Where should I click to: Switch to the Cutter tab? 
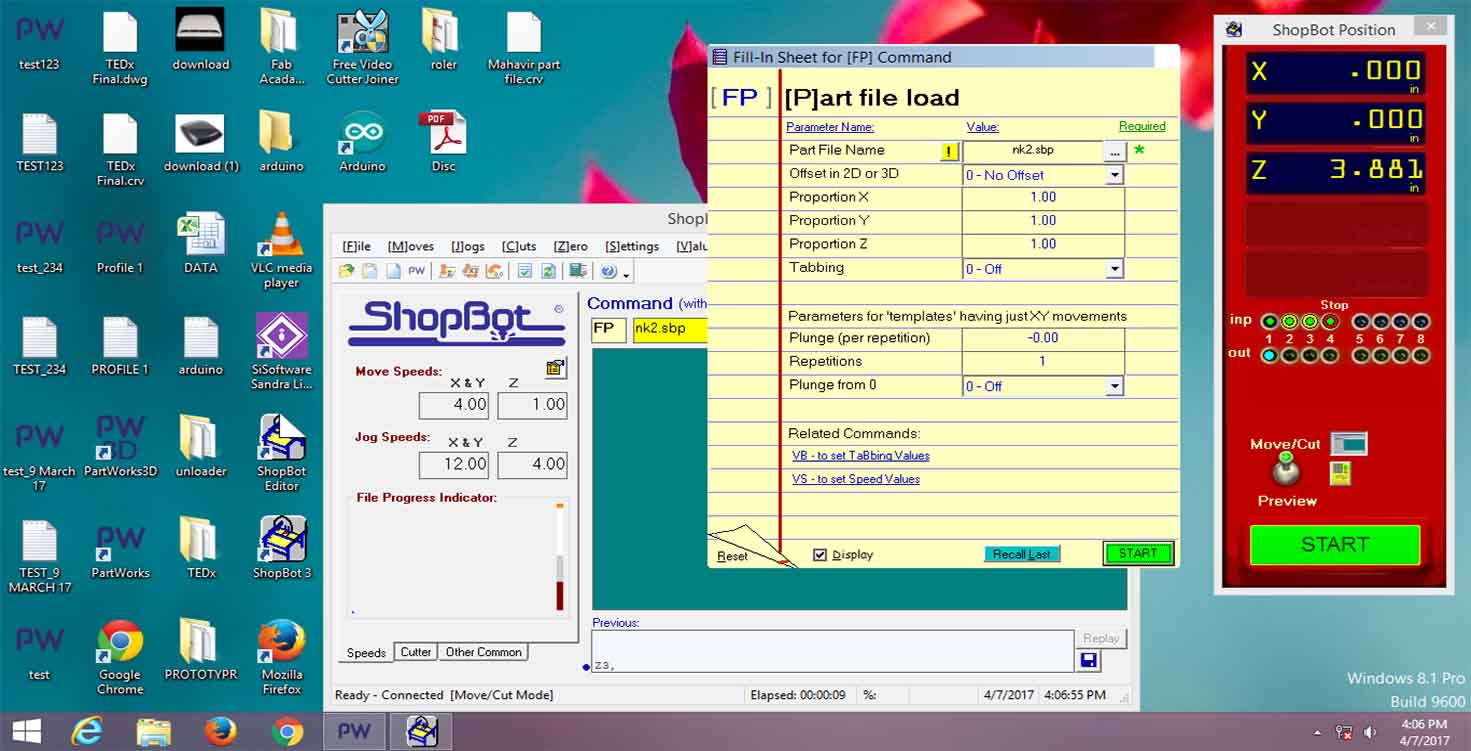coord(415,652)
